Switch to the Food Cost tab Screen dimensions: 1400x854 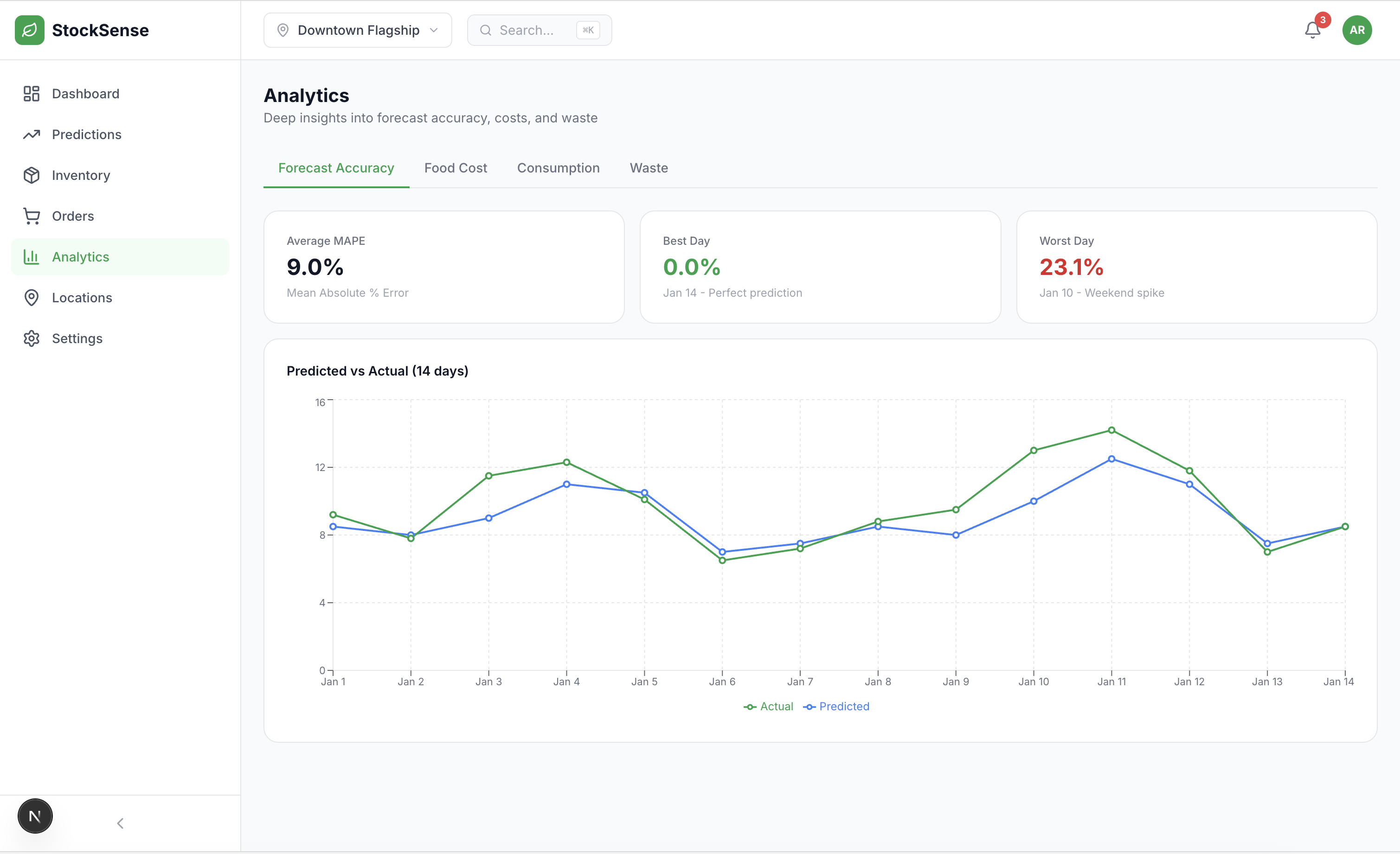pyautogui.click(x=455, y=168)
